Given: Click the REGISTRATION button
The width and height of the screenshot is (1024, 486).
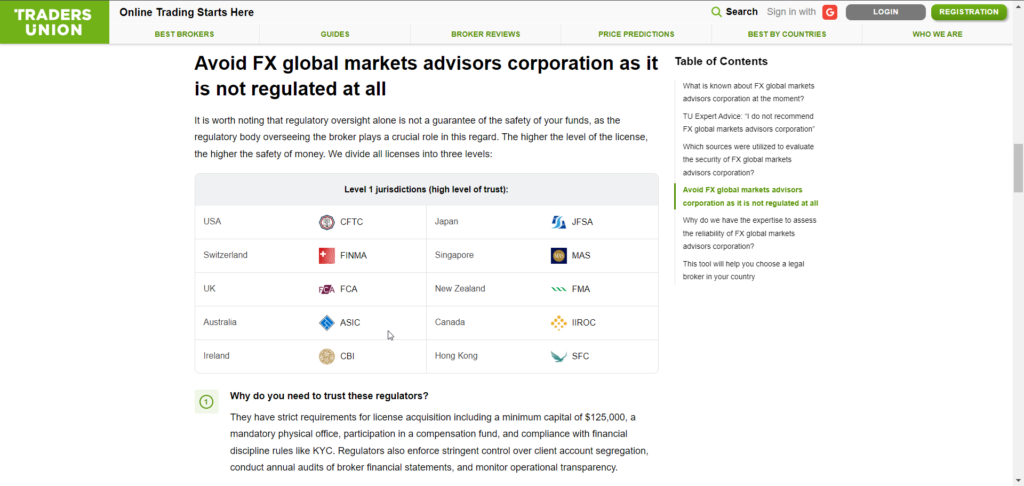Looking at the screenshot, I should click(x=969, y=12).
